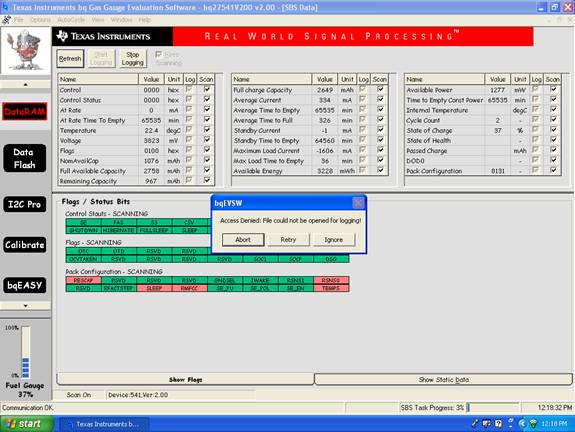Viewport: 575px width, 432px height.
Task: Click the SBS Task Progress bar
Action: (493, 407)
